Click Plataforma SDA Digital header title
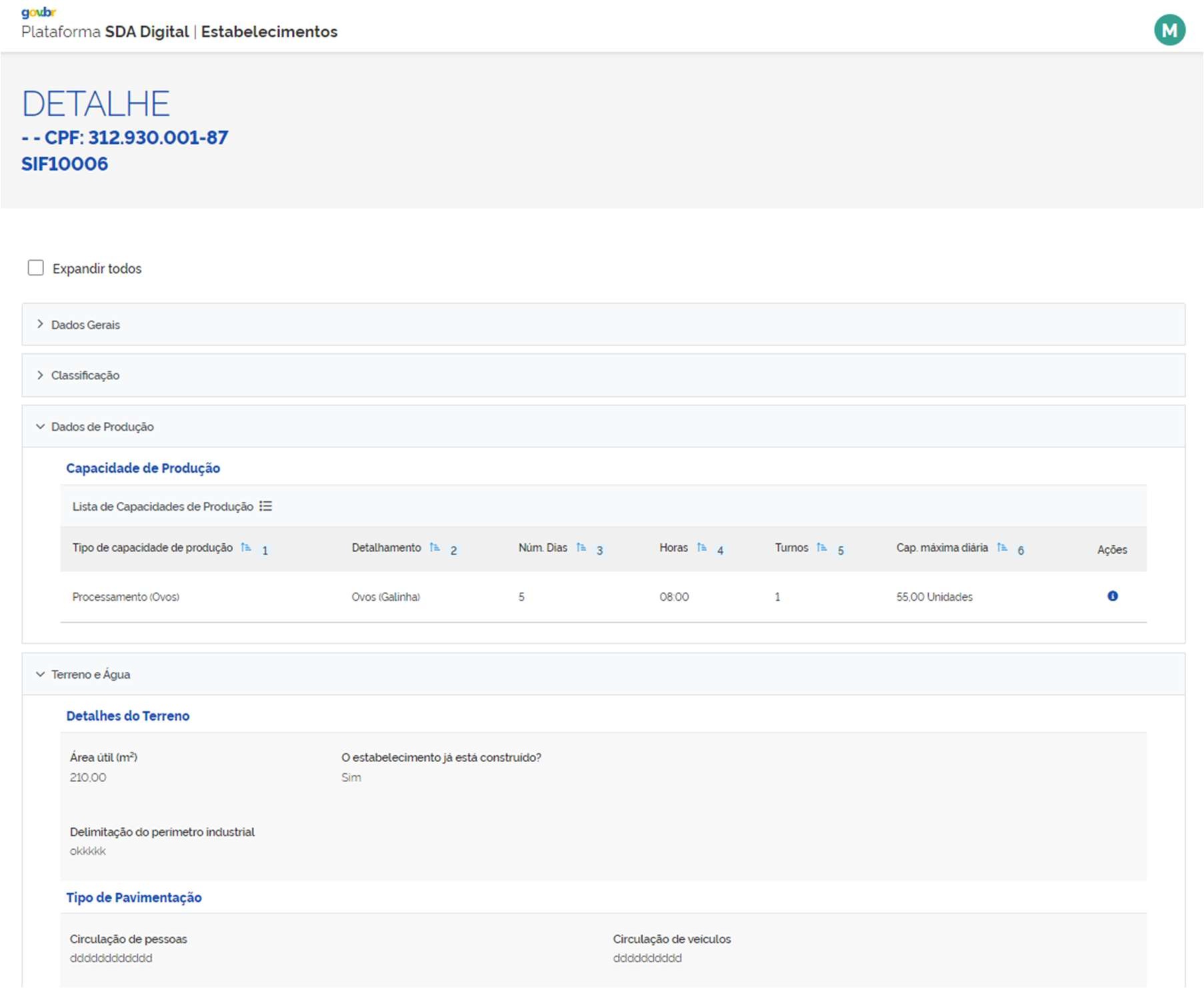 [x=105, y=32]
